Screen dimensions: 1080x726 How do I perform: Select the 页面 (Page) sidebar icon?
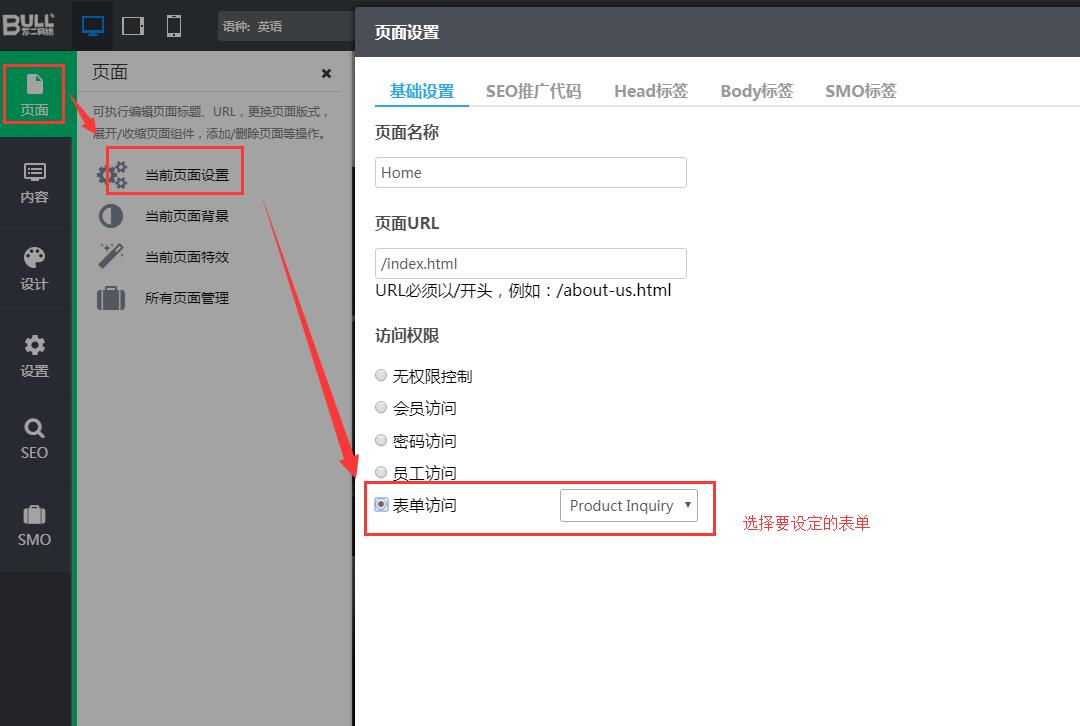(34, 93)
